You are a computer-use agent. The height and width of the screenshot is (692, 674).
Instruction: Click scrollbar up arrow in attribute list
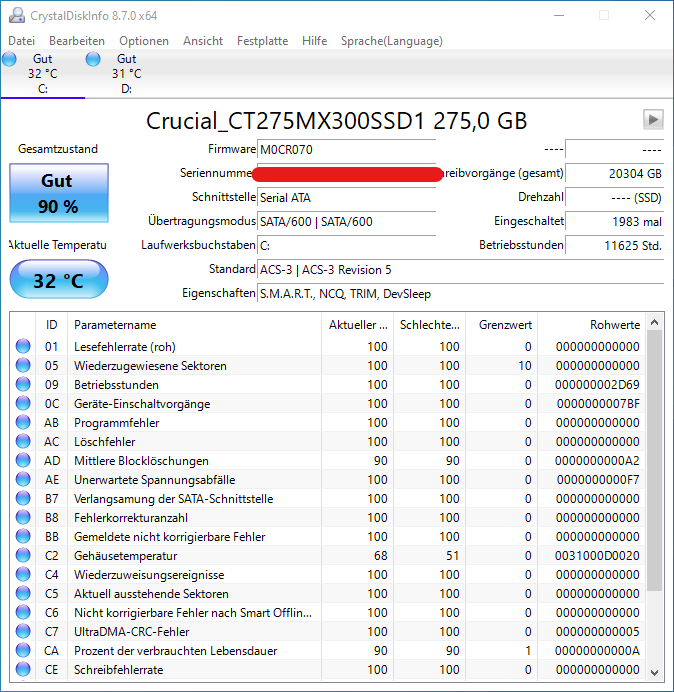click(x=655, y=323)
